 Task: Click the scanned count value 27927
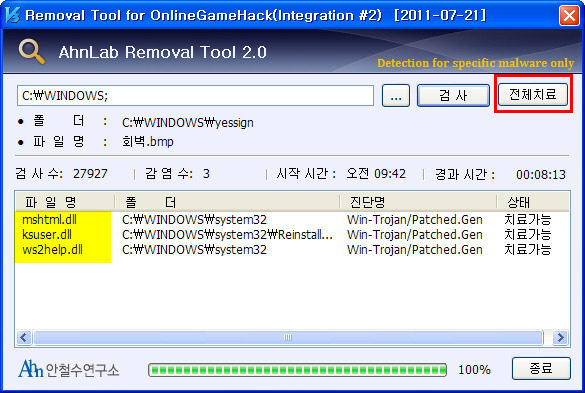click(x=90, y=174)
